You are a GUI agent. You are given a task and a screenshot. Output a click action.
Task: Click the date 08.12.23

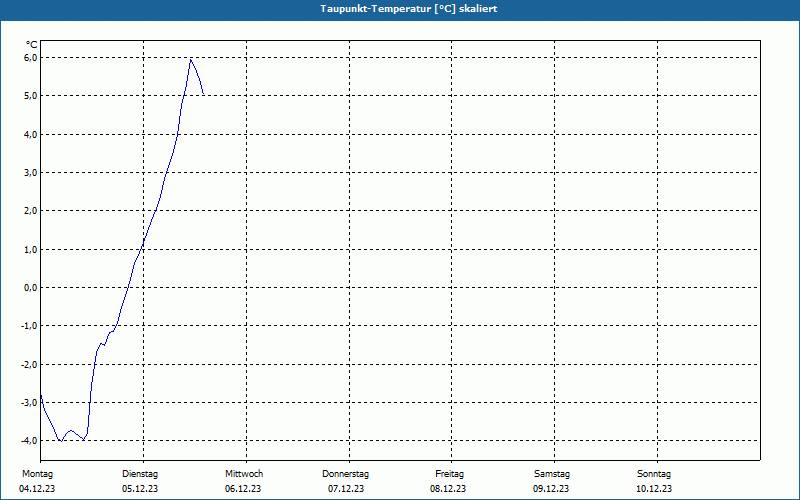(x=448, y=489)
